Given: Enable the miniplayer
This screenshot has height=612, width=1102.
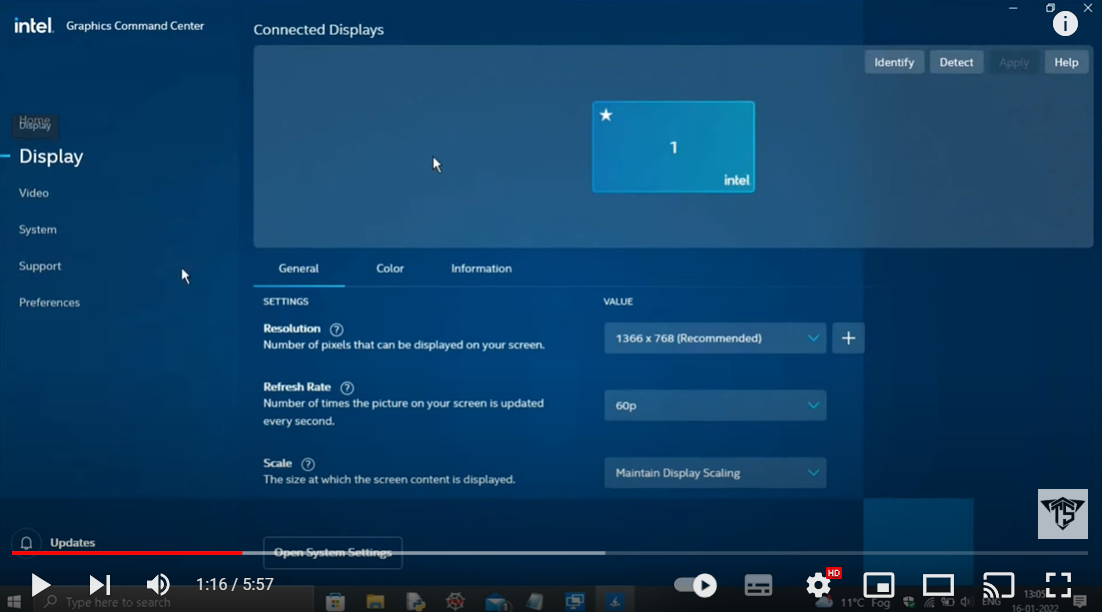Looking at the screenshot, I should click(878, 584).
